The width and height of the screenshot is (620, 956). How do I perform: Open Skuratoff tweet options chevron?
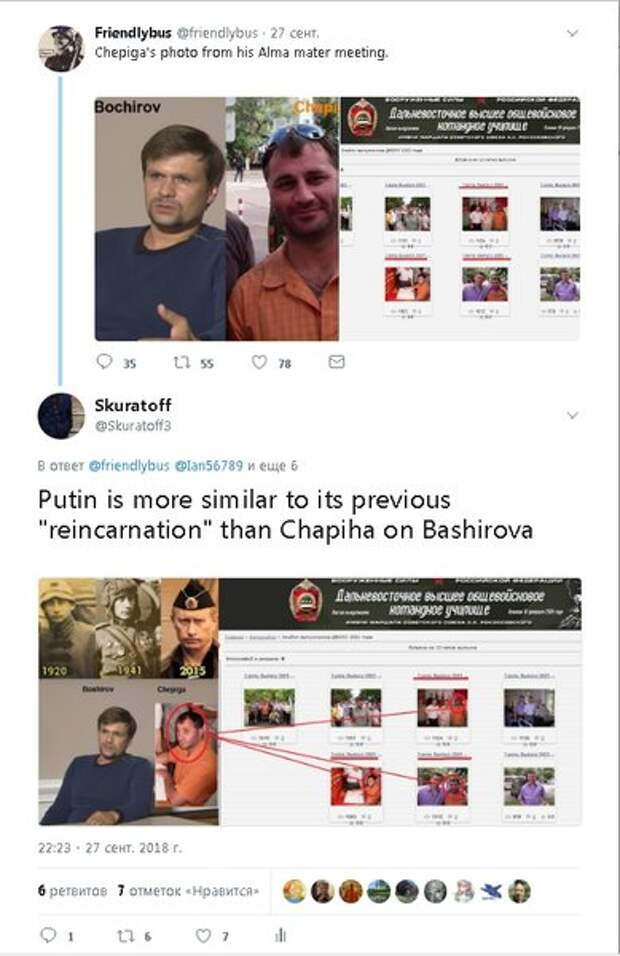click(x=572, y=416)
